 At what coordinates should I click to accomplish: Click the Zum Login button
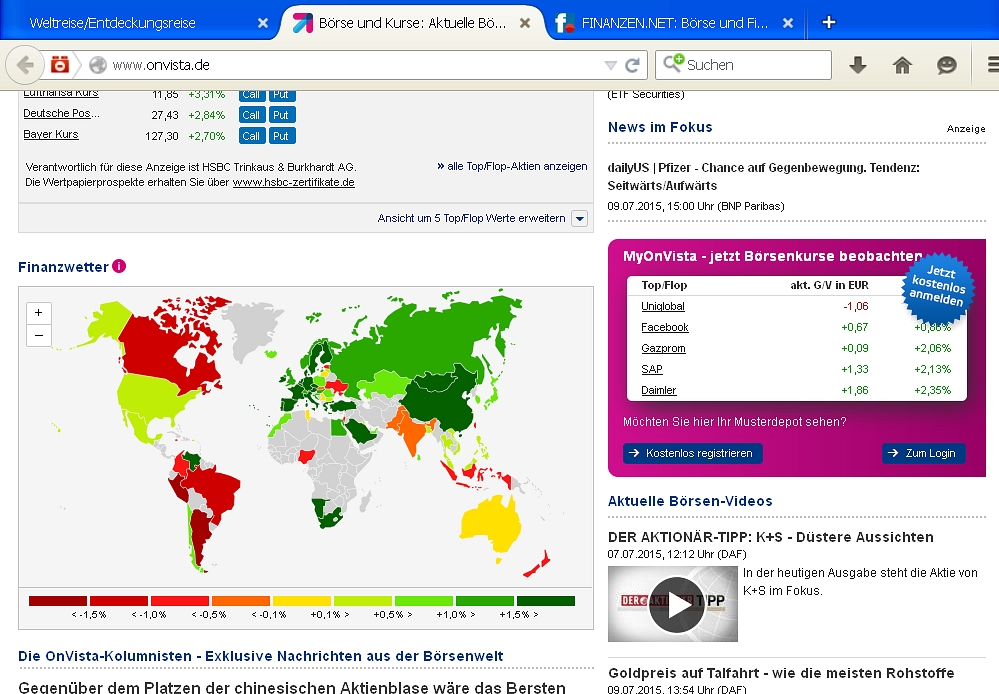pyautogui.click(x=924, y=453)
